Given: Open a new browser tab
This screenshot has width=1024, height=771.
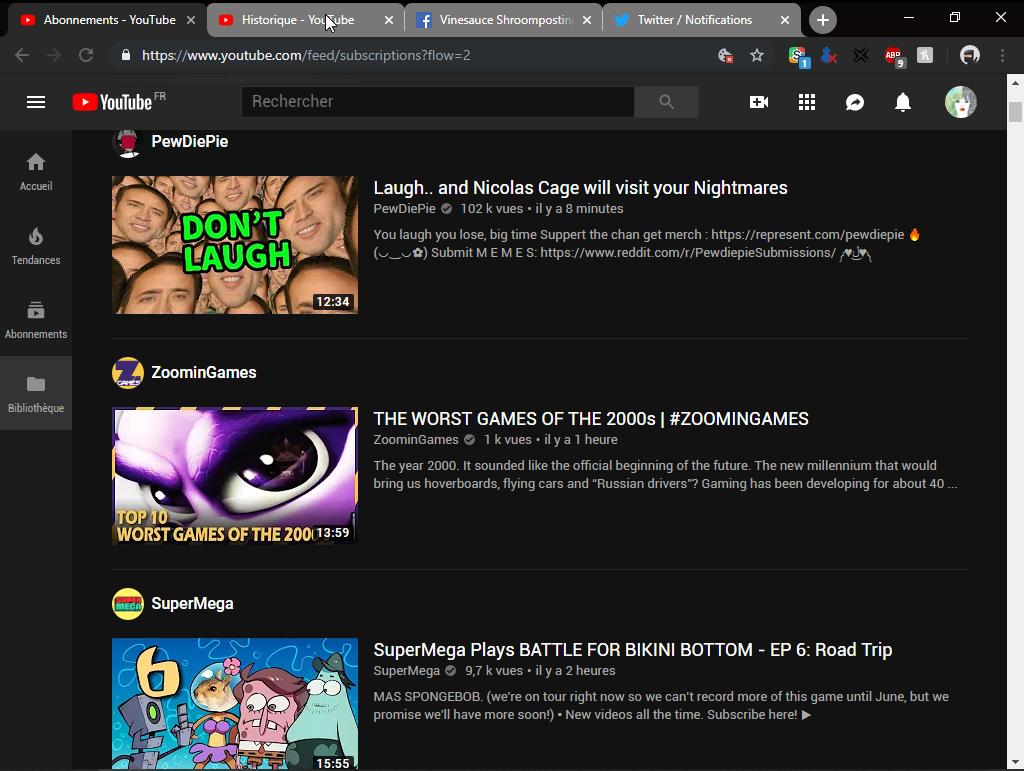Looking at the screenshot, I should (823, 20).
